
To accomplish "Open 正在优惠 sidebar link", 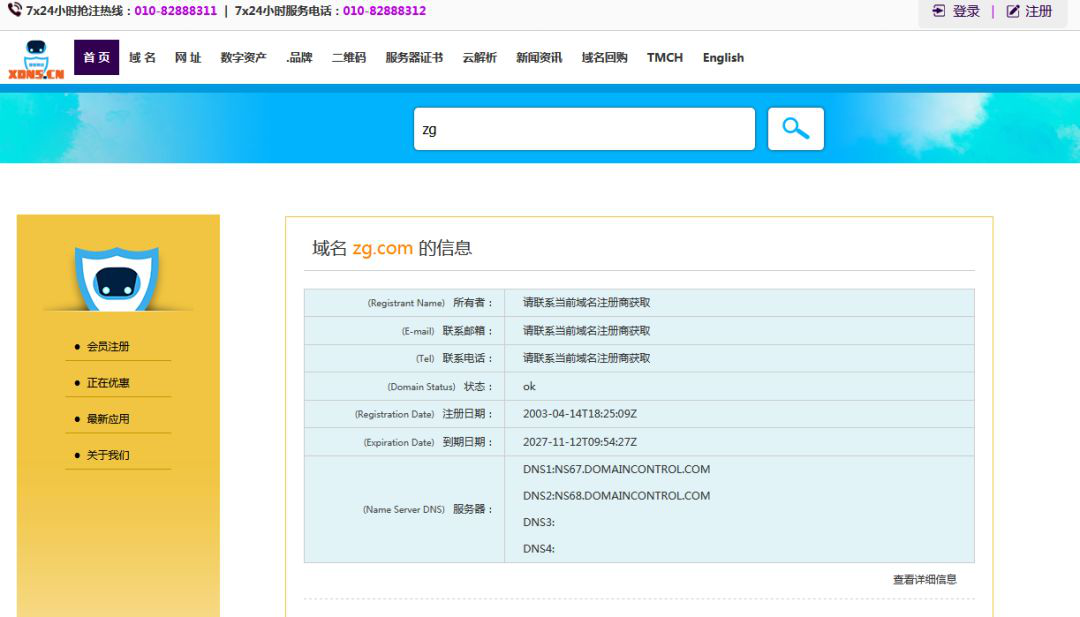I will click(108, 383).
